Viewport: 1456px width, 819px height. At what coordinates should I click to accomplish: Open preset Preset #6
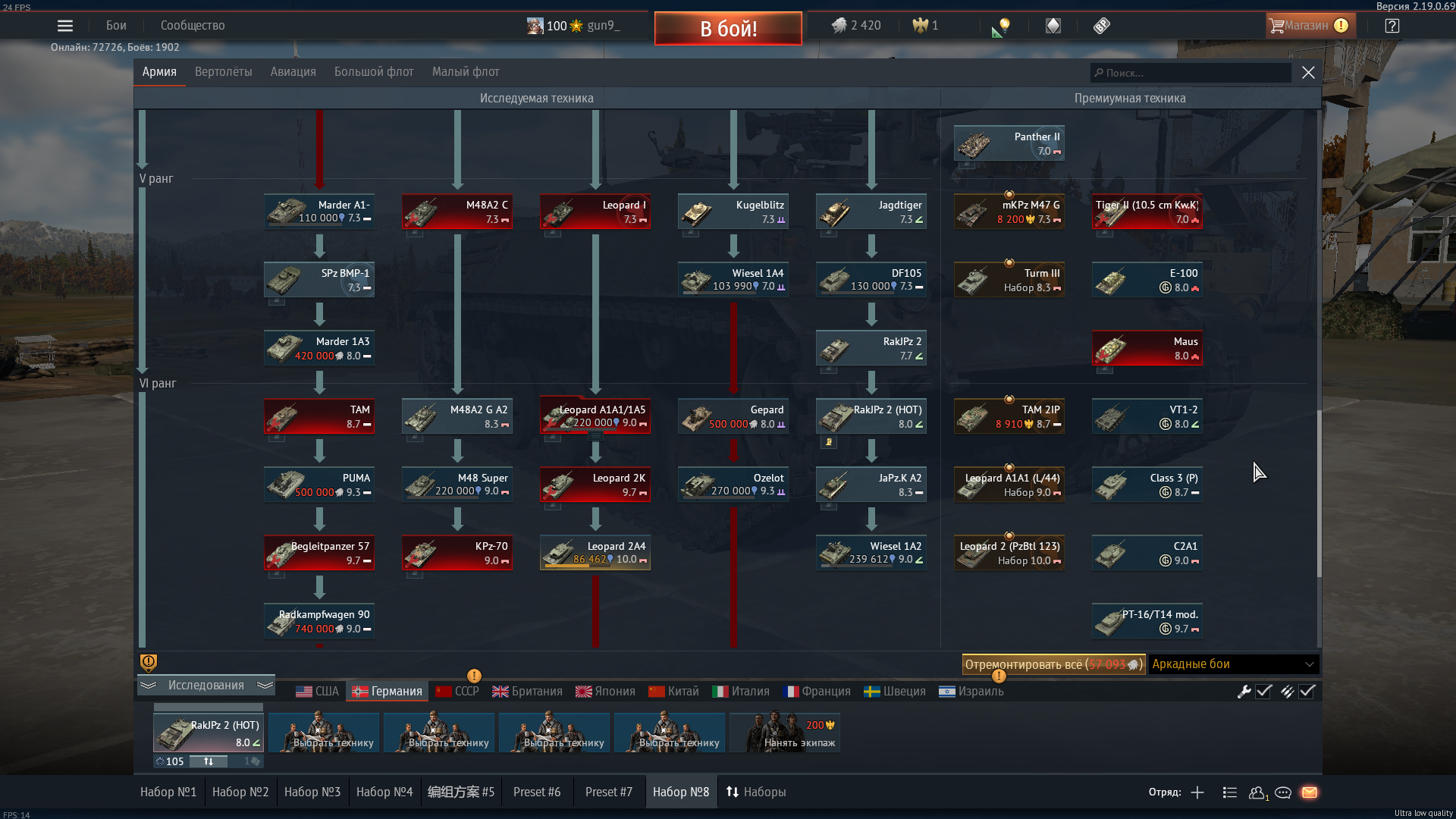[x=537, y=792]
